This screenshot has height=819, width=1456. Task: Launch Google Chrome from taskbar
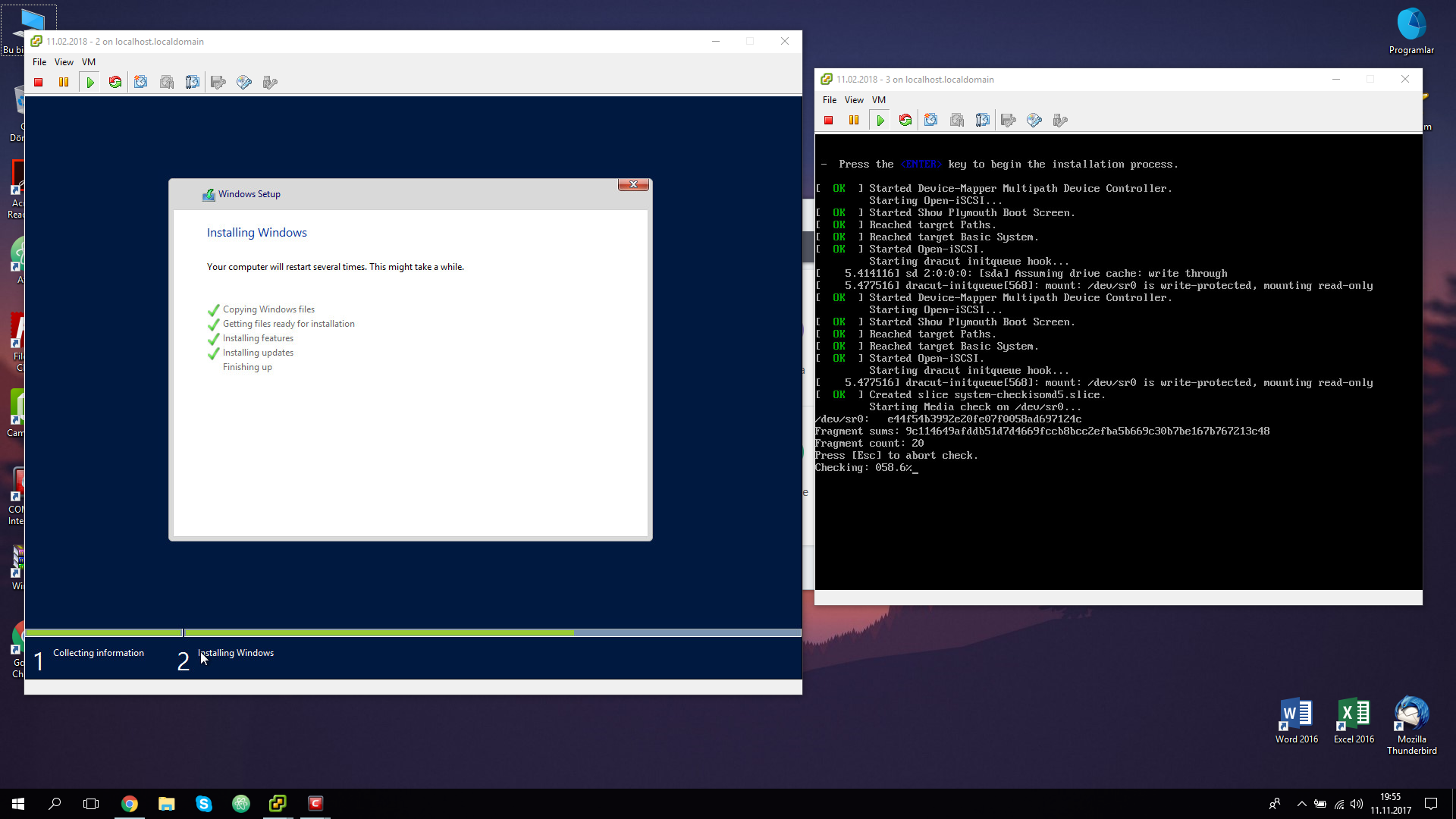coord(130,804)
